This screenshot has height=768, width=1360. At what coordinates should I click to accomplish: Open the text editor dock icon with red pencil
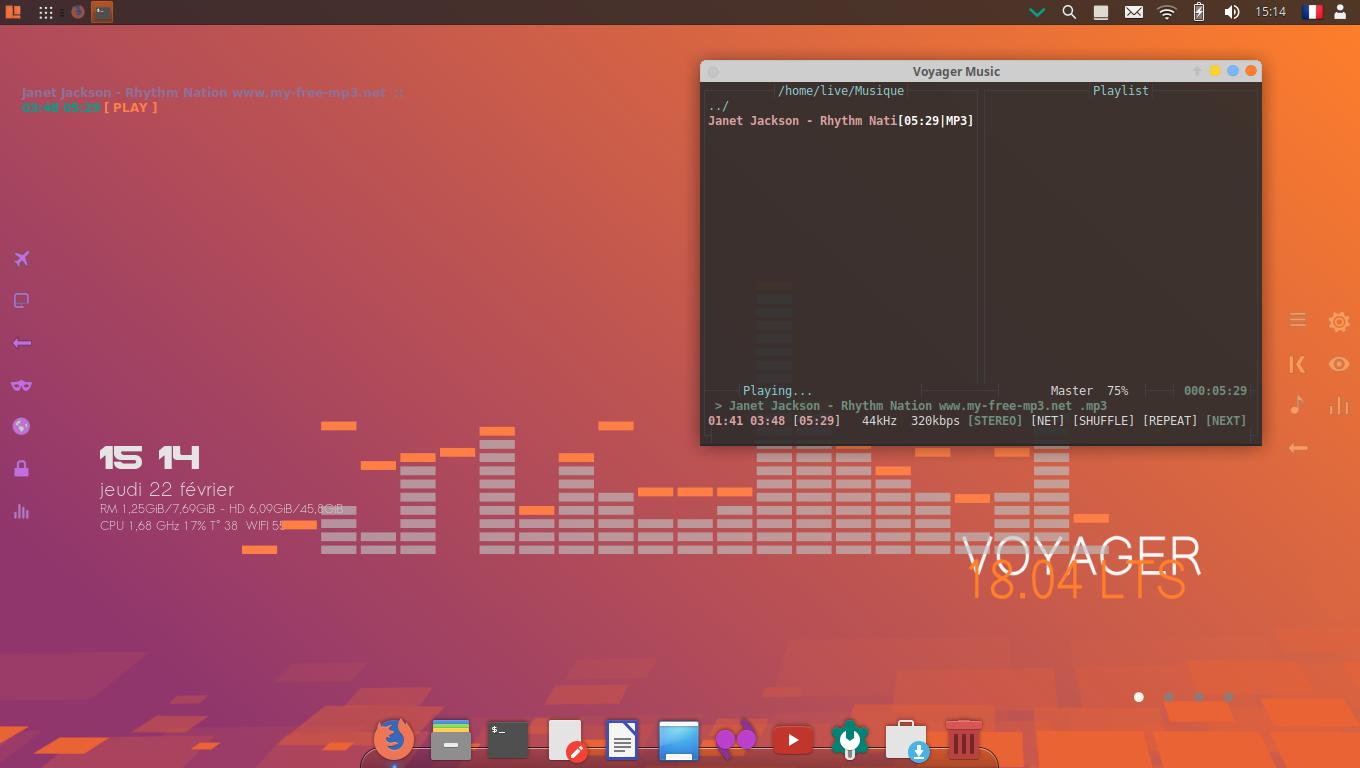coord(566,741)
